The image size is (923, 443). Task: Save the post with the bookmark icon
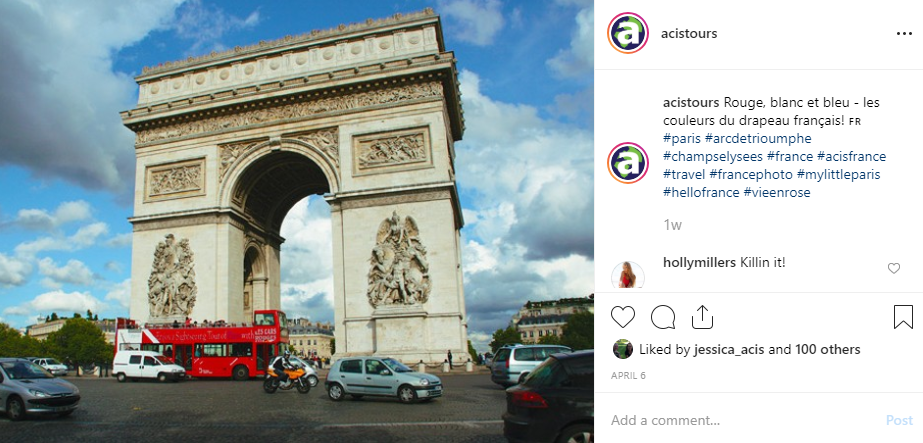coord(903,317)
